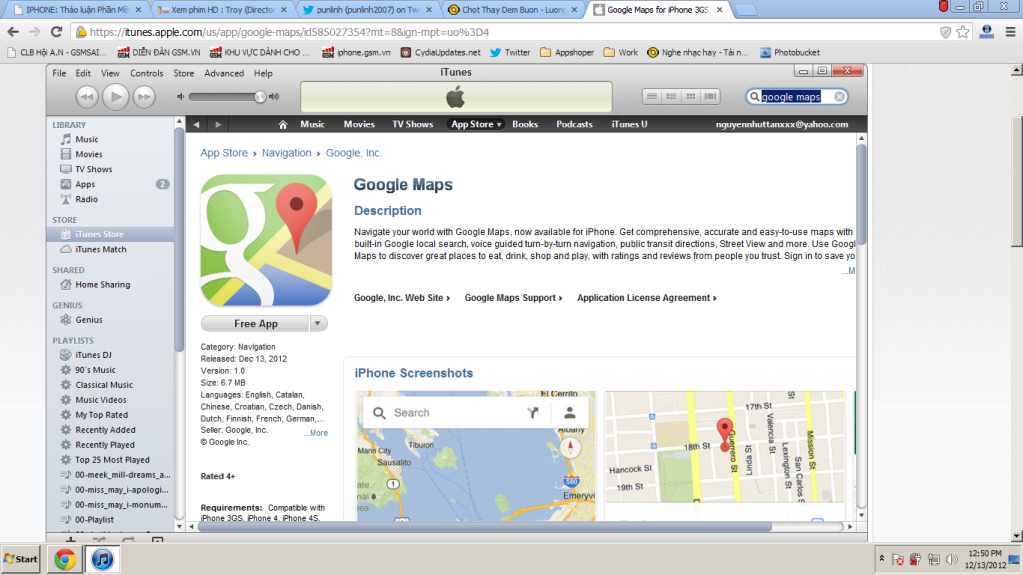
Task: Open the Free App dropdown arrow
Action: tap(318, 323)
